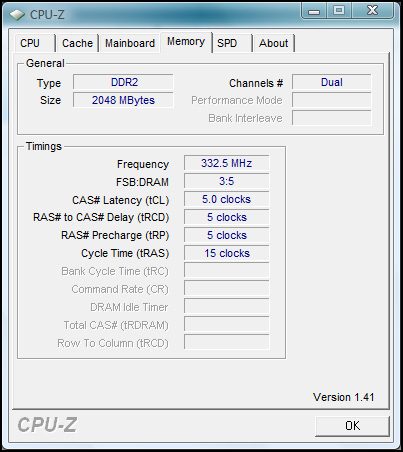This screenshot has height=452, width=403.
Task: Close the CPU-Z window
Action: click(x=373, y=11)
